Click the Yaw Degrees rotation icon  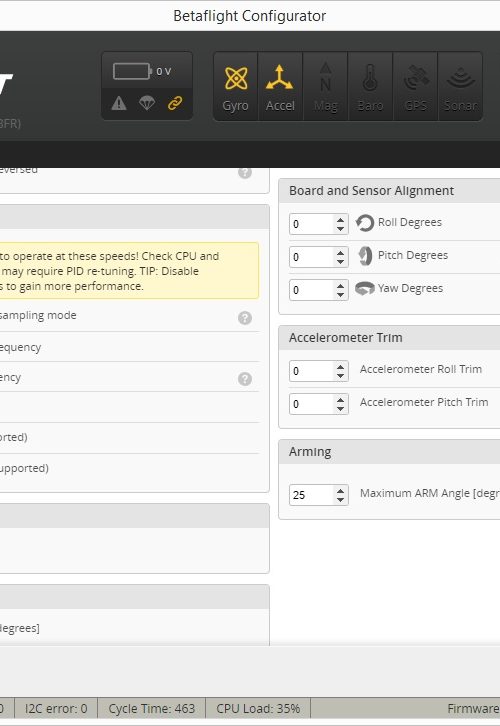364,288
